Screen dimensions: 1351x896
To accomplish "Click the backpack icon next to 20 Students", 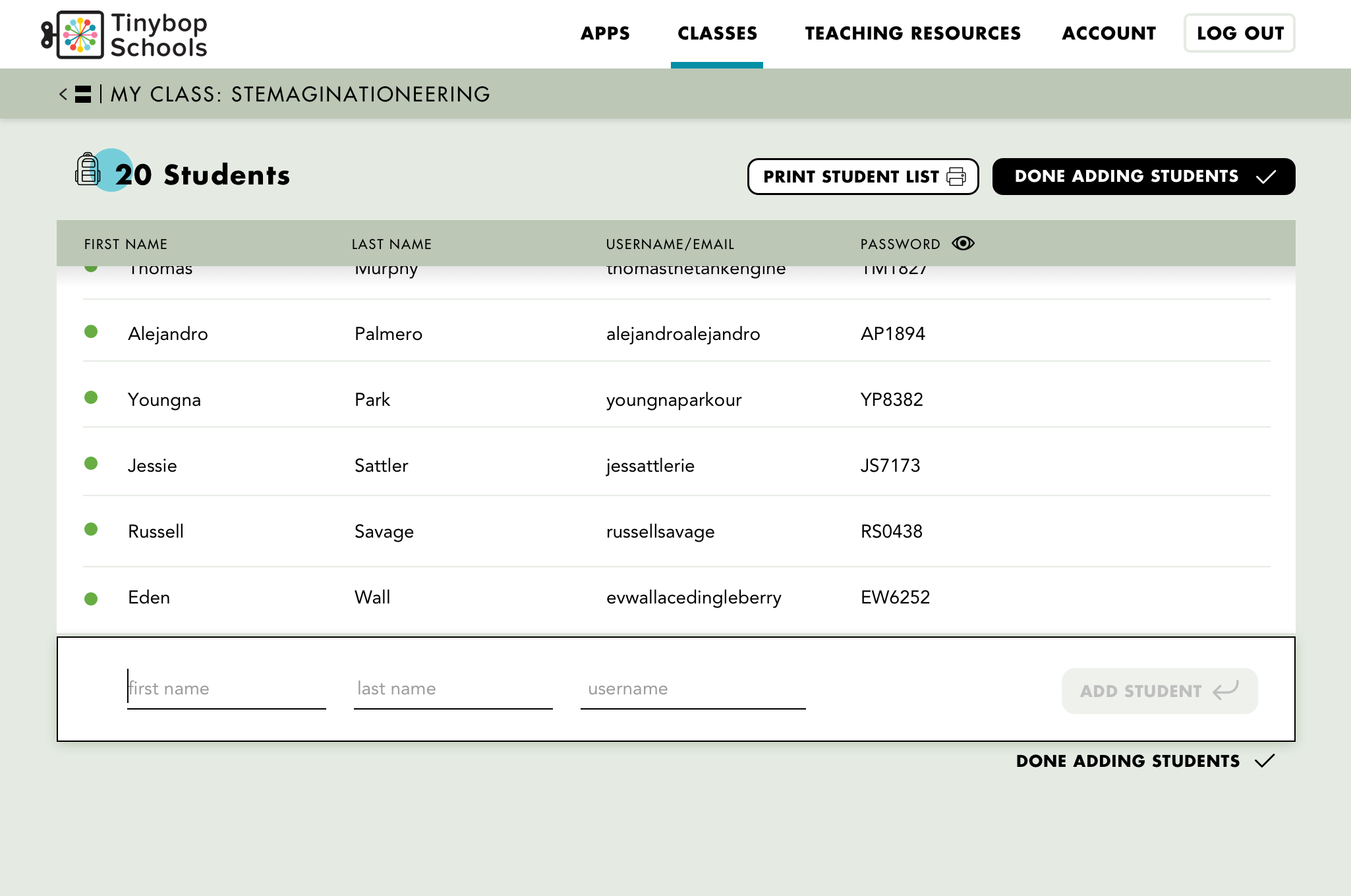I will pos(88,170).
